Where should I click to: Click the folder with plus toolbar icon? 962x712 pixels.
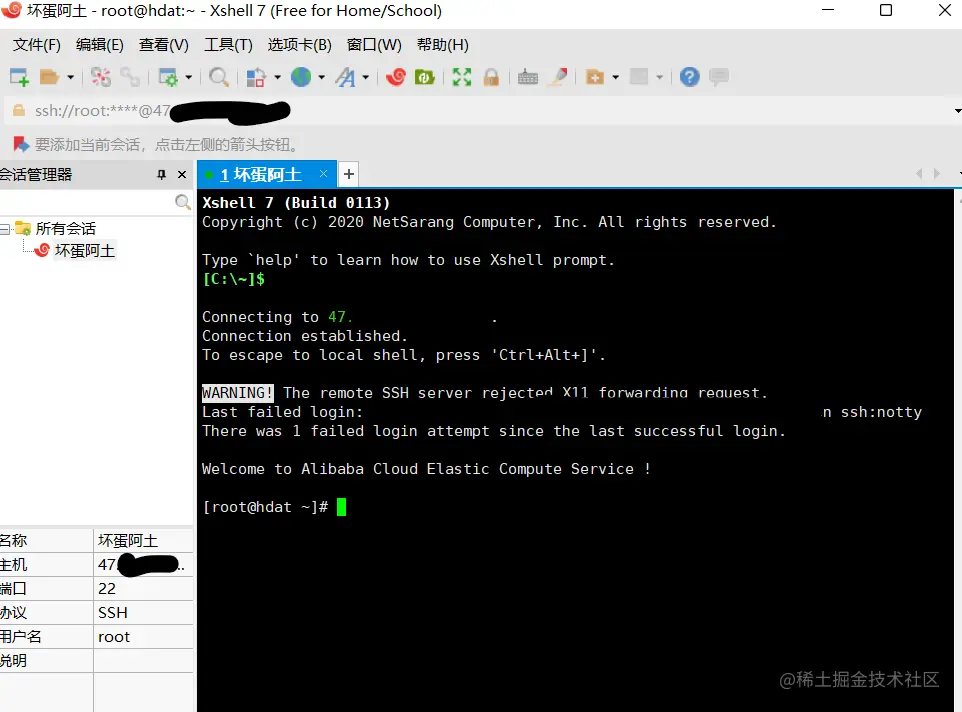pos(595,77)
